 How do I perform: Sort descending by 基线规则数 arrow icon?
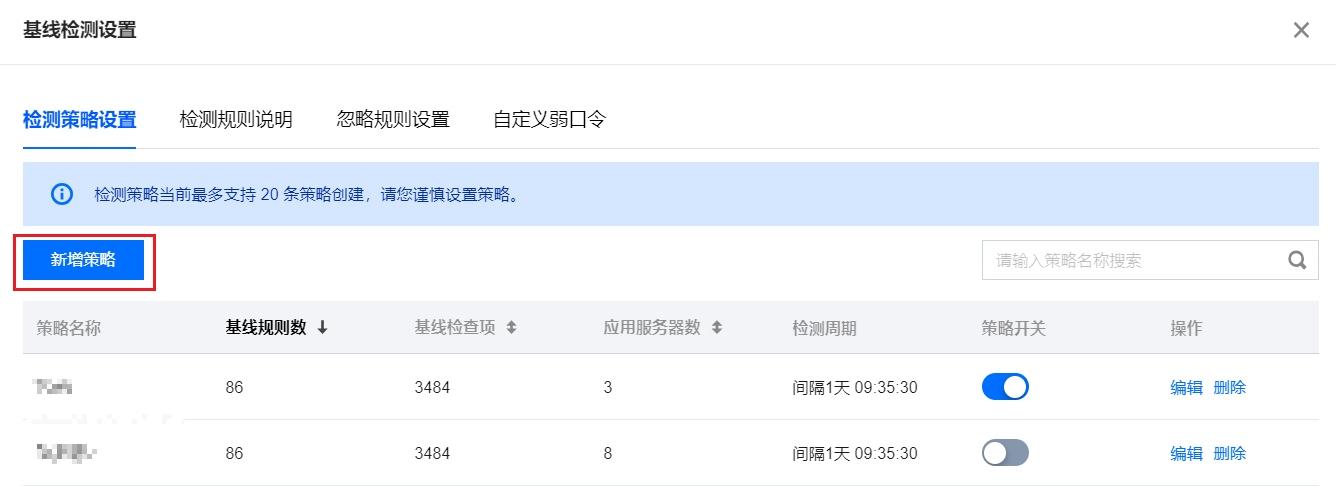tap(322, 328)
